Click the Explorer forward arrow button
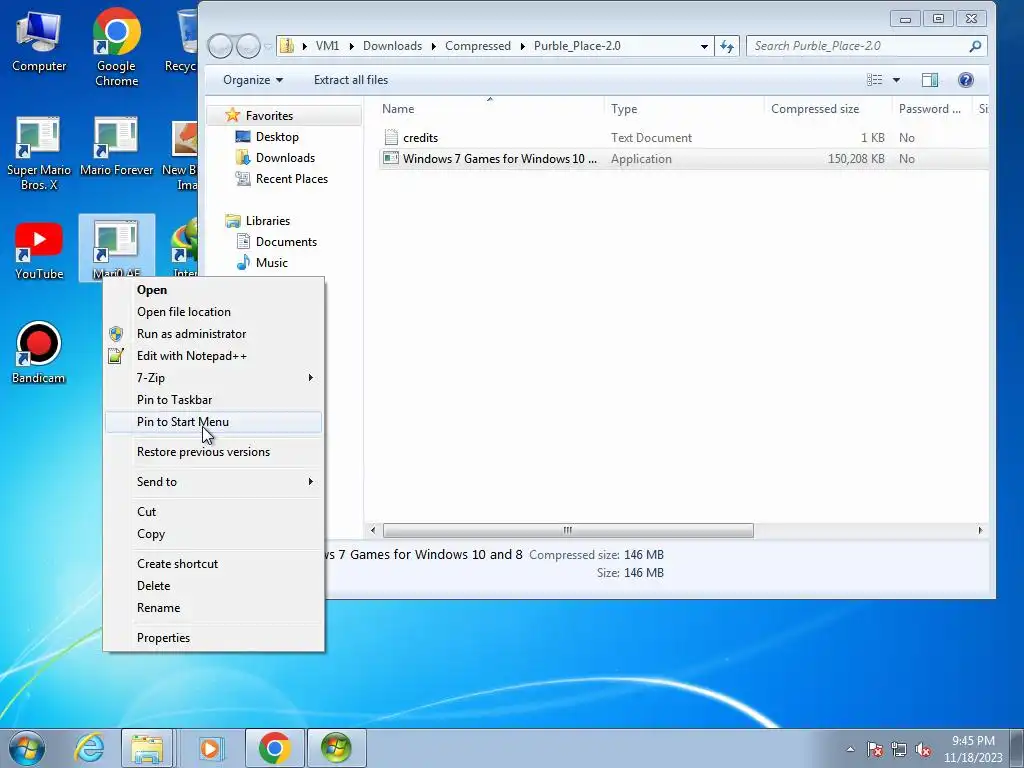This screenshot has height=768, width=1024. point(248,46)
